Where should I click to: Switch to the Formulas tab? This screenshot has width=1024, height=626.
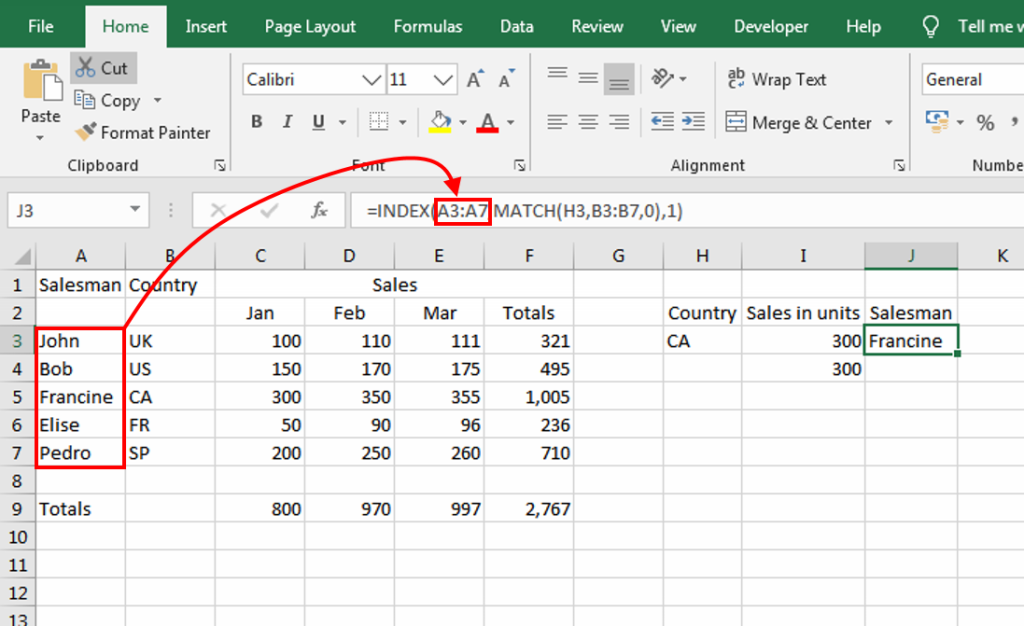[x=428, y=27]
